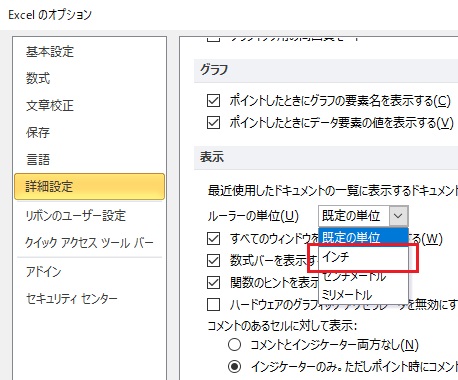
Task: Select the 詳細設定 category
Action: point(89,186)
